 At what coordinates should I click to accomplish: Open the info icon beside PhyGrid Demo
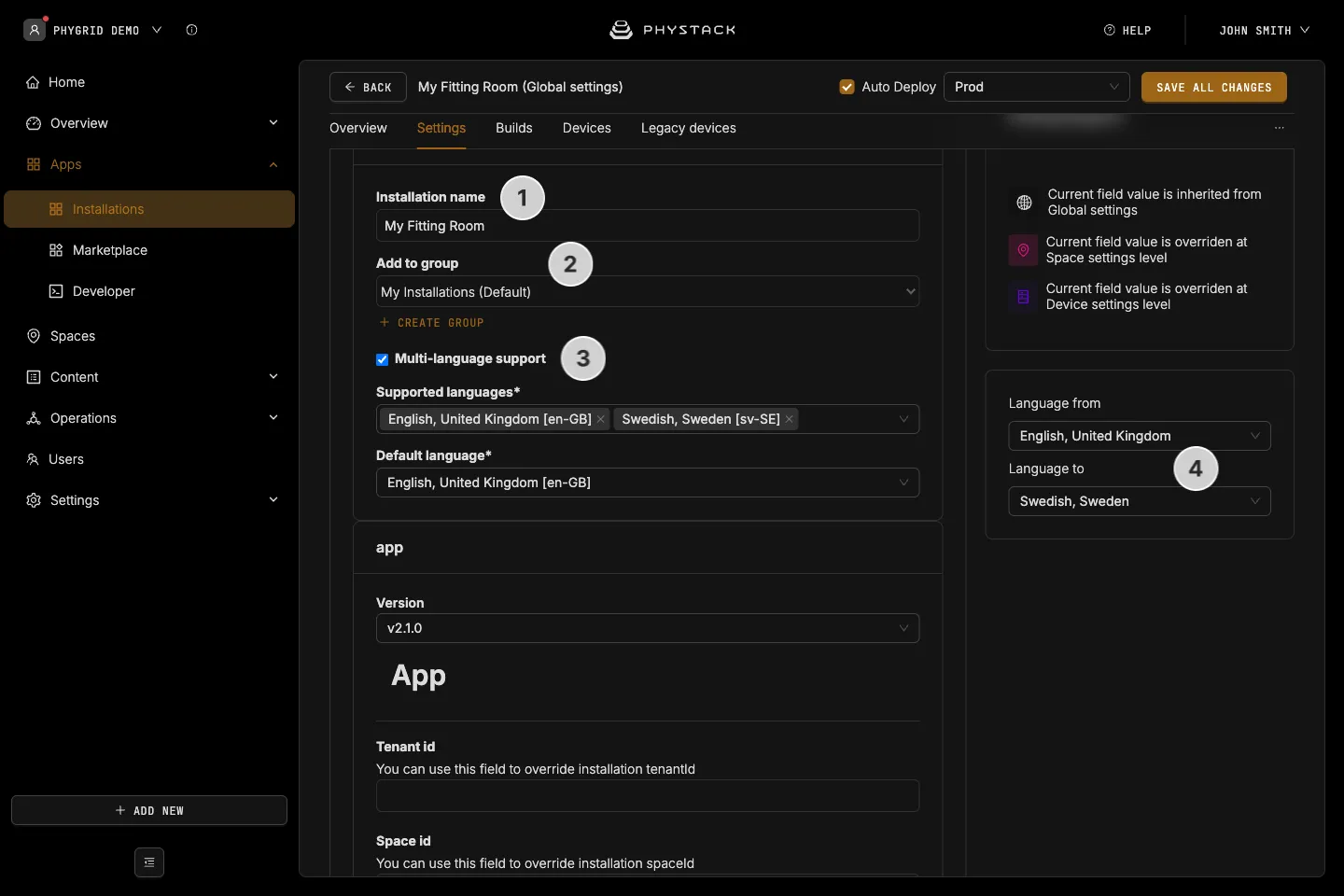pos(191,30)
